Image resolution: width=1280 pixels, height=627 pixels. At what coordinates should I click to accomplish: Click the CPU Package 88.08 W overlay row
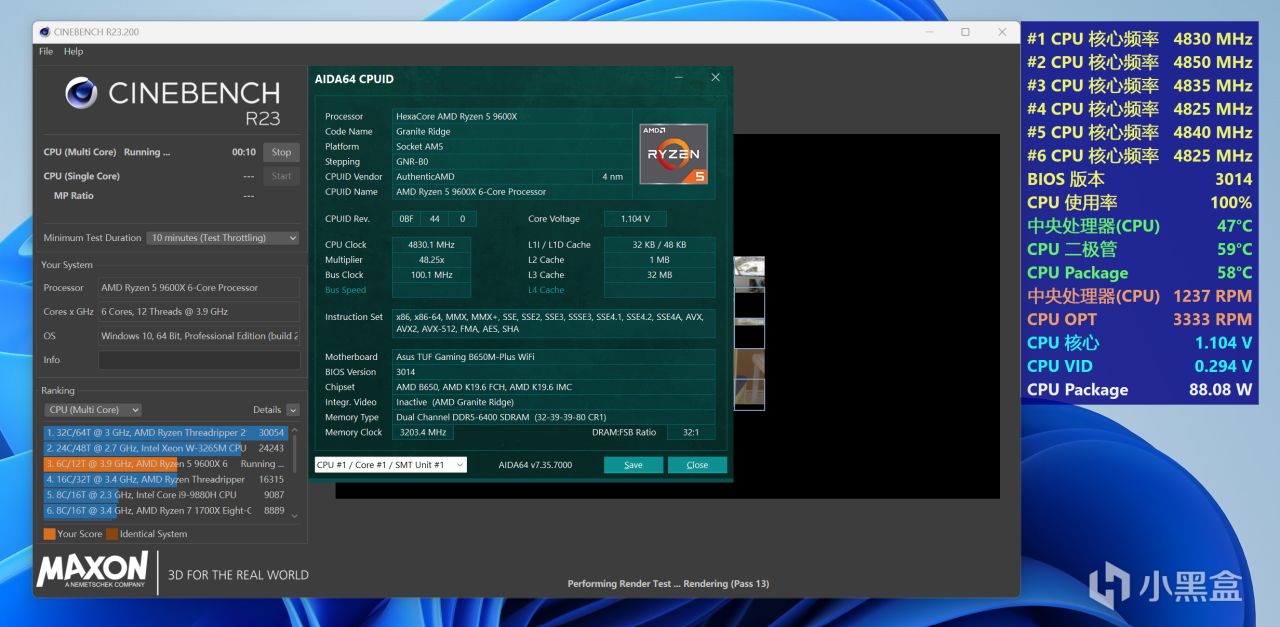(x=1140, y=389)
